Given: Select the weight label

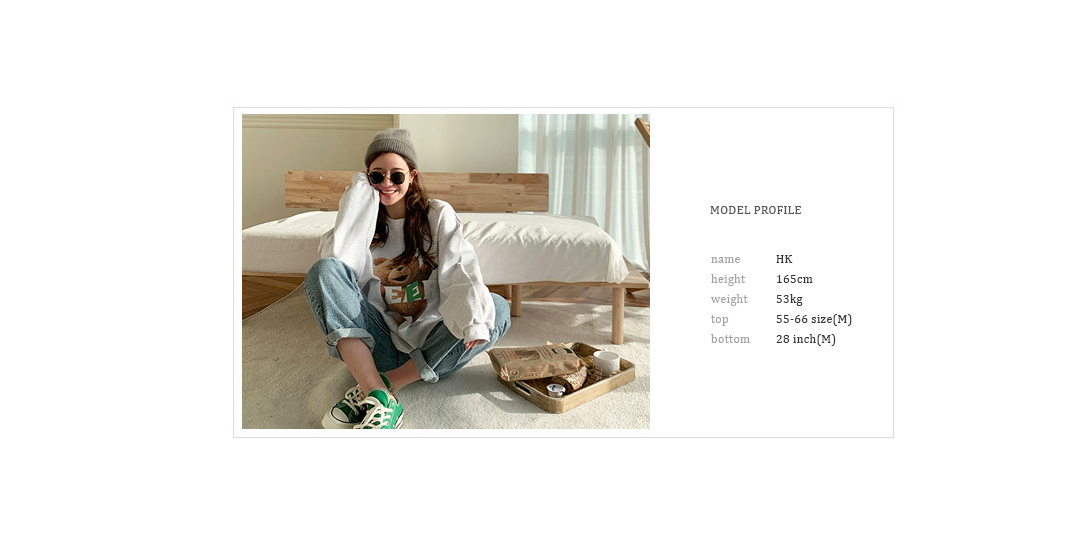Looking at the screenshot, I should (729, 300).
